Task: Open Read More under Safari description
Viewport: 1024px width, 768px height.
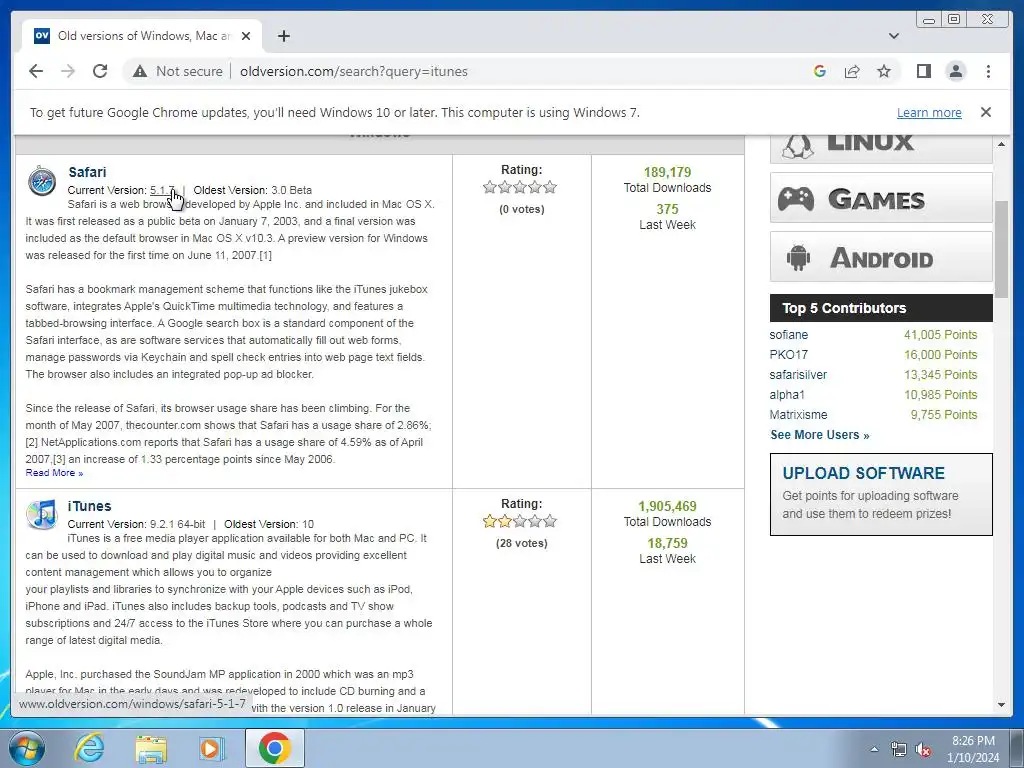Action: click(54, 473)
